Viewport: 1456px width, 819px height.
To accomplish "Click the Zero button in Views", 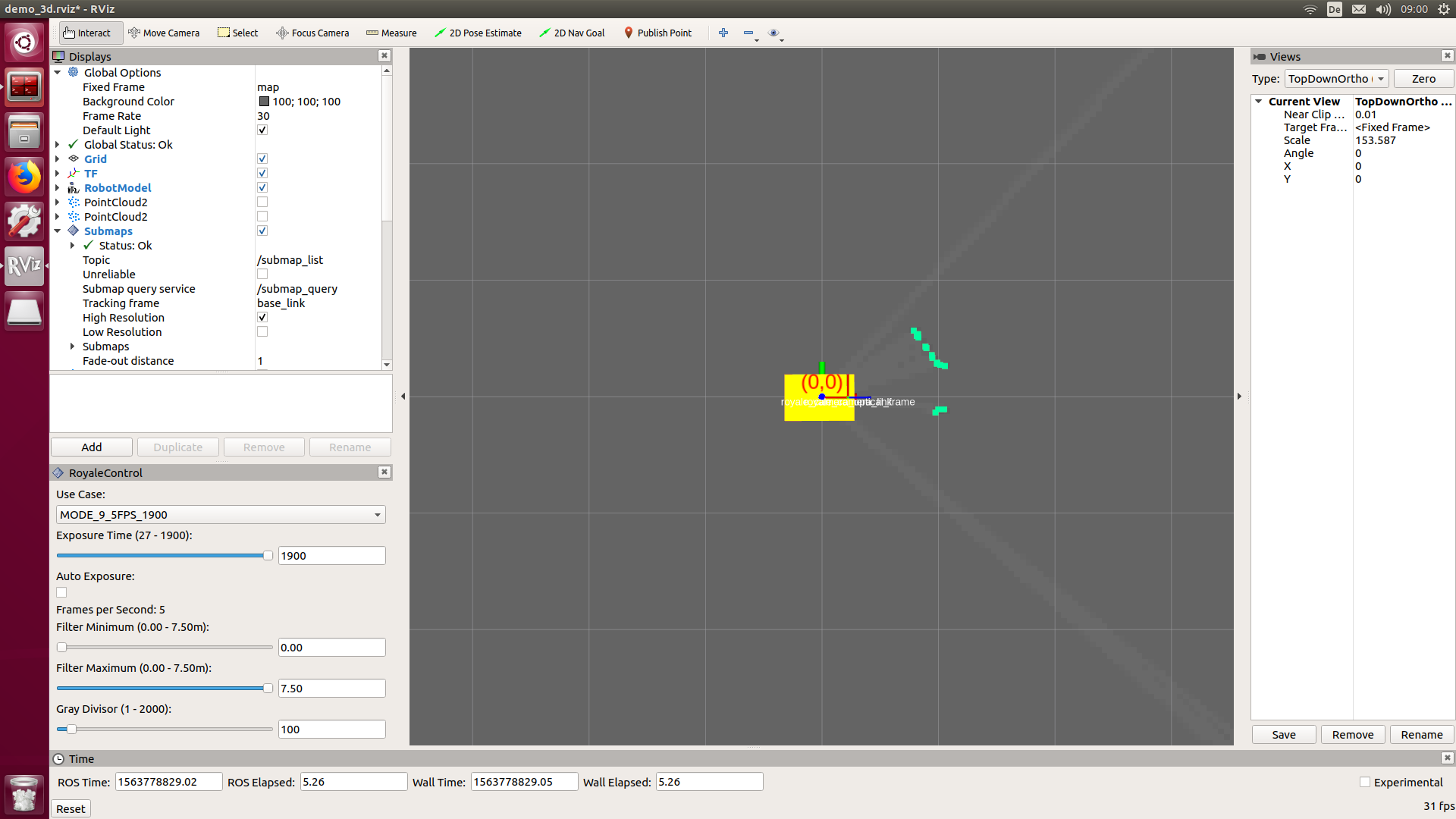I will tap(1423, 79).
